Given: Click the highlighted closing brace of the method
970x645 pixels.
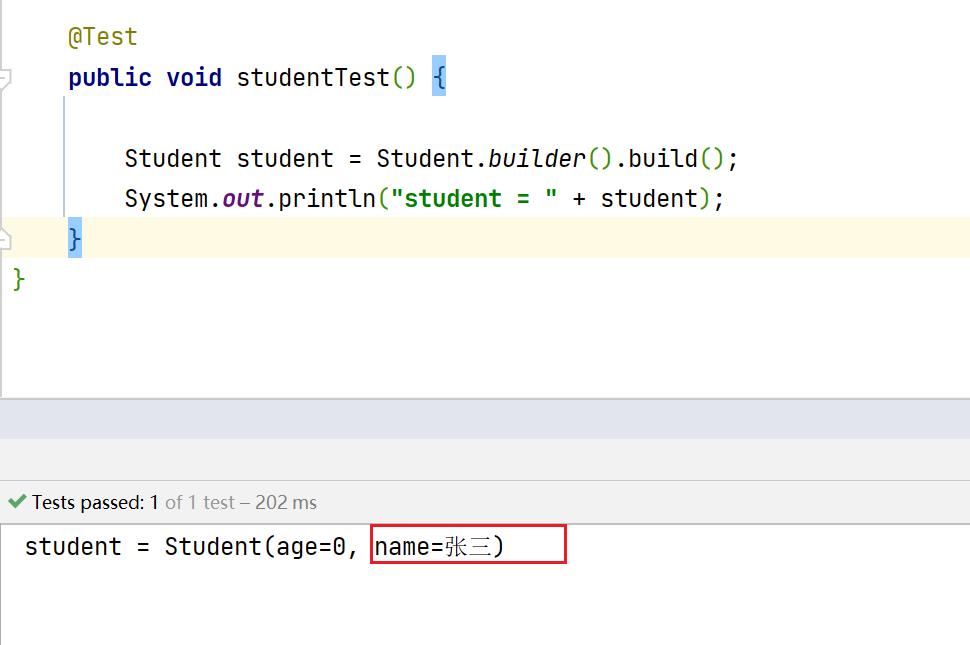Looking at the screenshot, I should tap(75, 239).
